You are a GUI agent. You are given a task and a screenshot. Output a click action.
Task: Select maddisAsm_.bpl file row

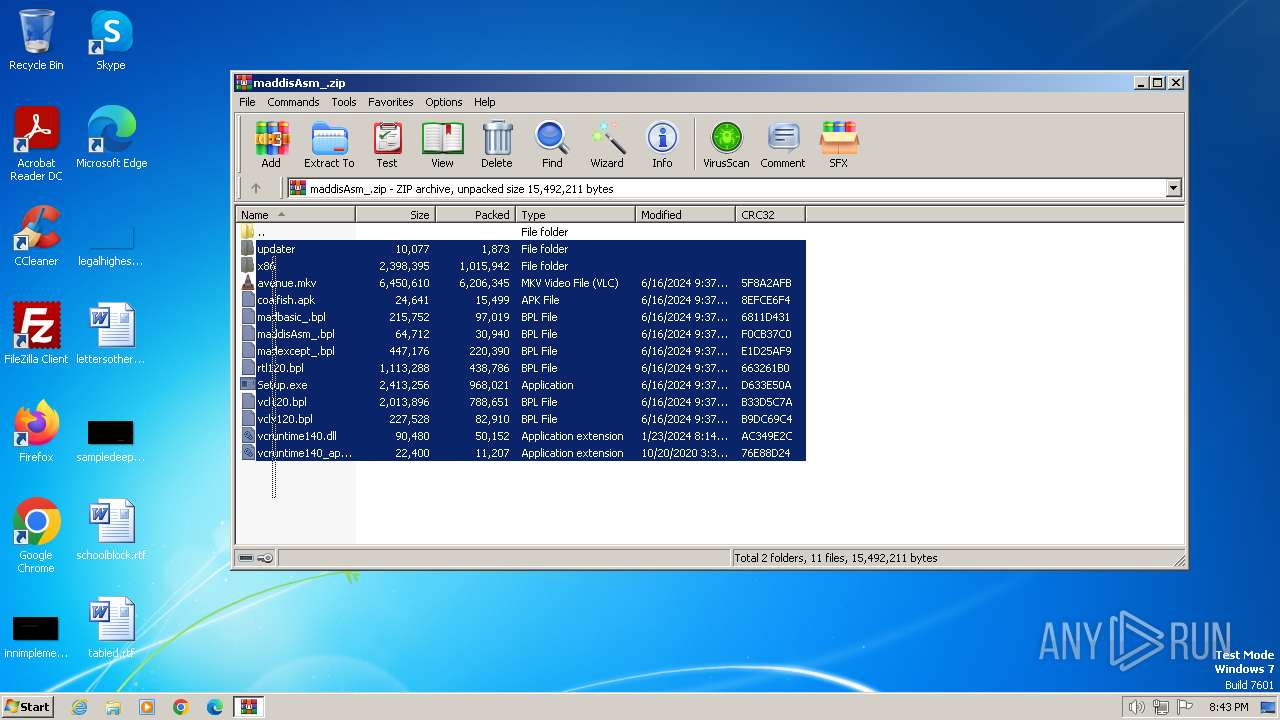[521, 334]
